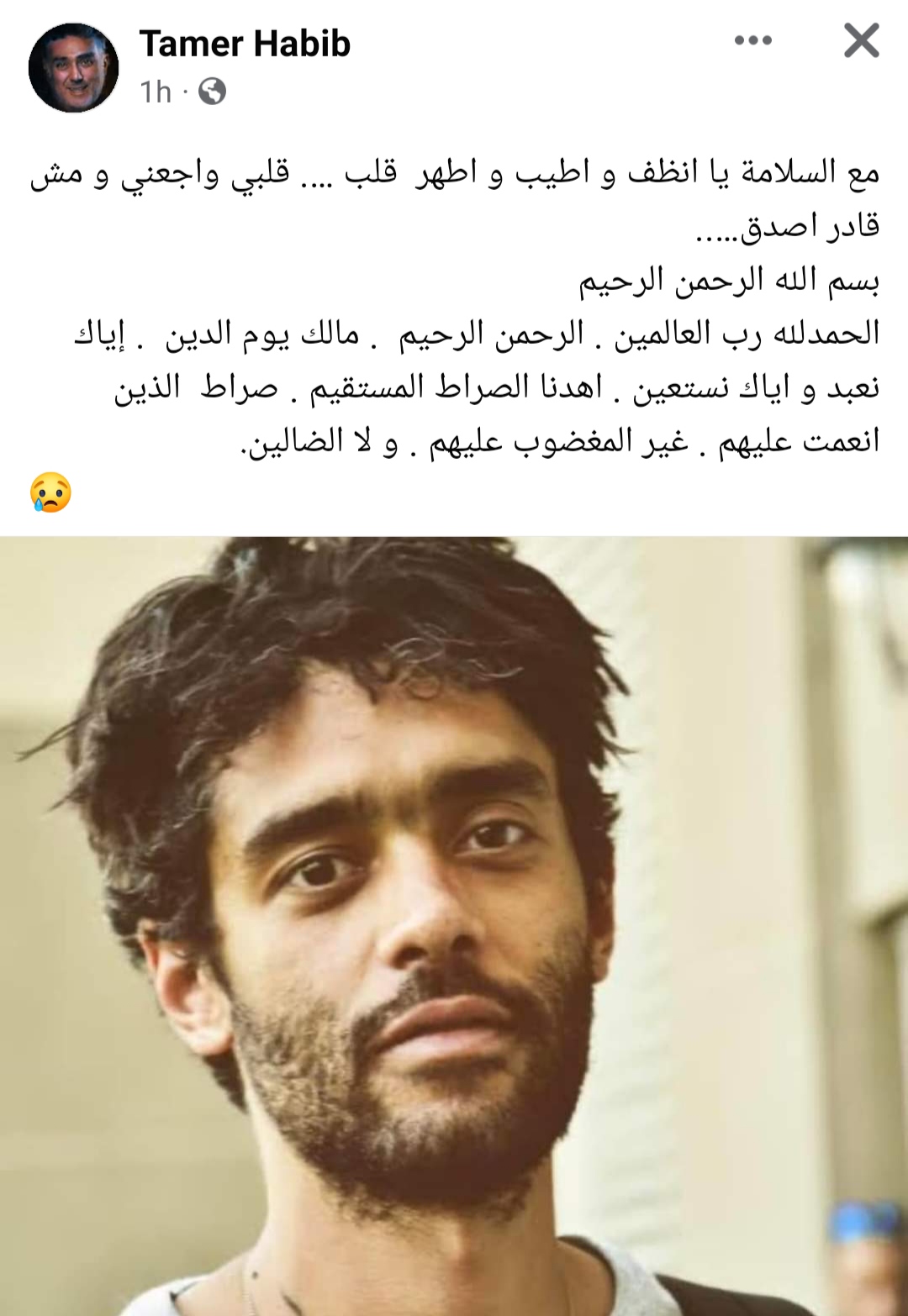The image size is (908, 1316).
Task: Click the line قادر اصدق
Action: [788, 227]
